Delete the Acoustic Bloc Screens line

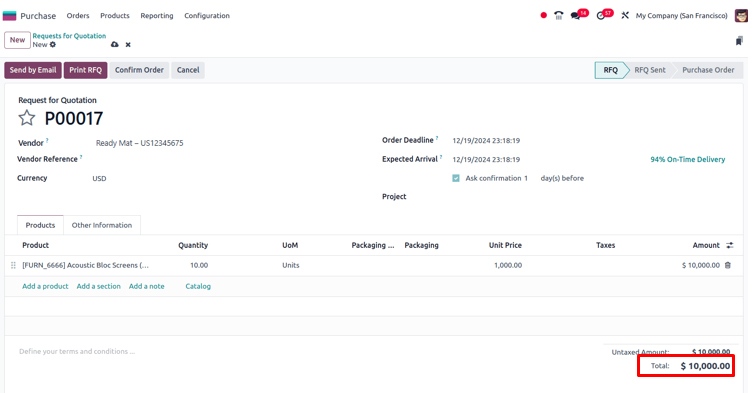pos(728,265)
